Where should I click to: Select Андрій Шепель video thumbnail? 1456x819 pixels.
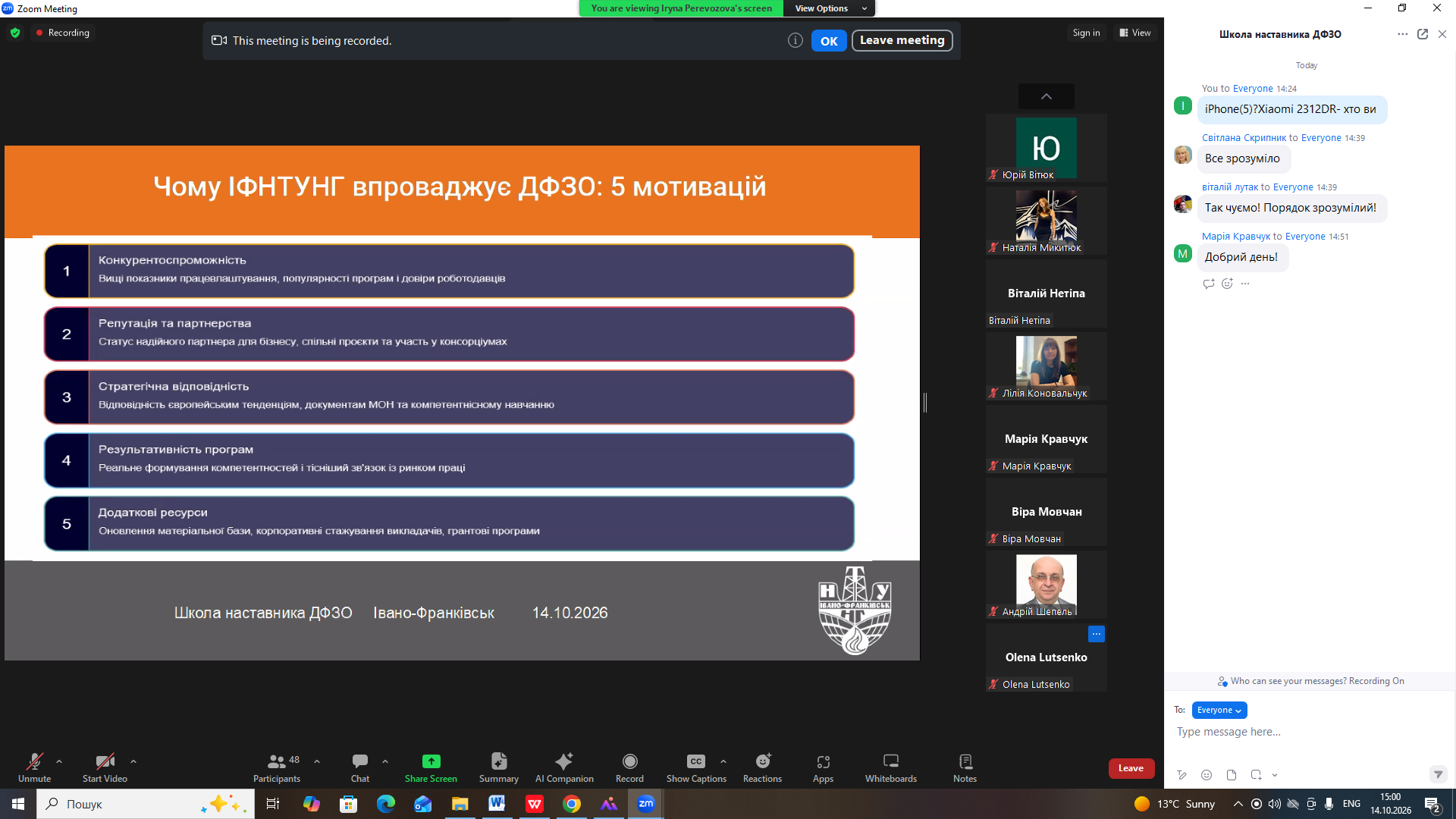pyautogui.click(x=1046, y=584)
